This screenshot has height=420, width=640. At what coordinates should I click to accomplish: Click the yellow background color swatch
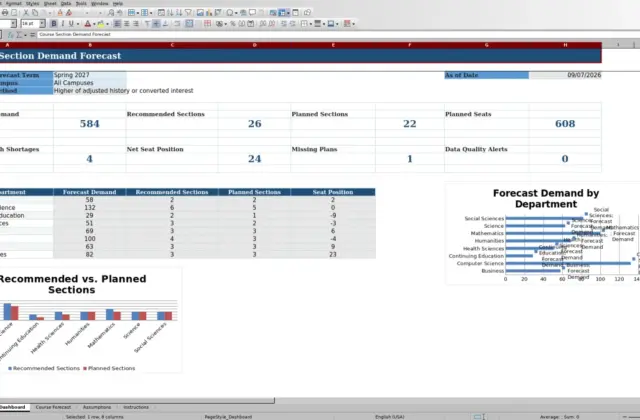click(x=100, y=24)
